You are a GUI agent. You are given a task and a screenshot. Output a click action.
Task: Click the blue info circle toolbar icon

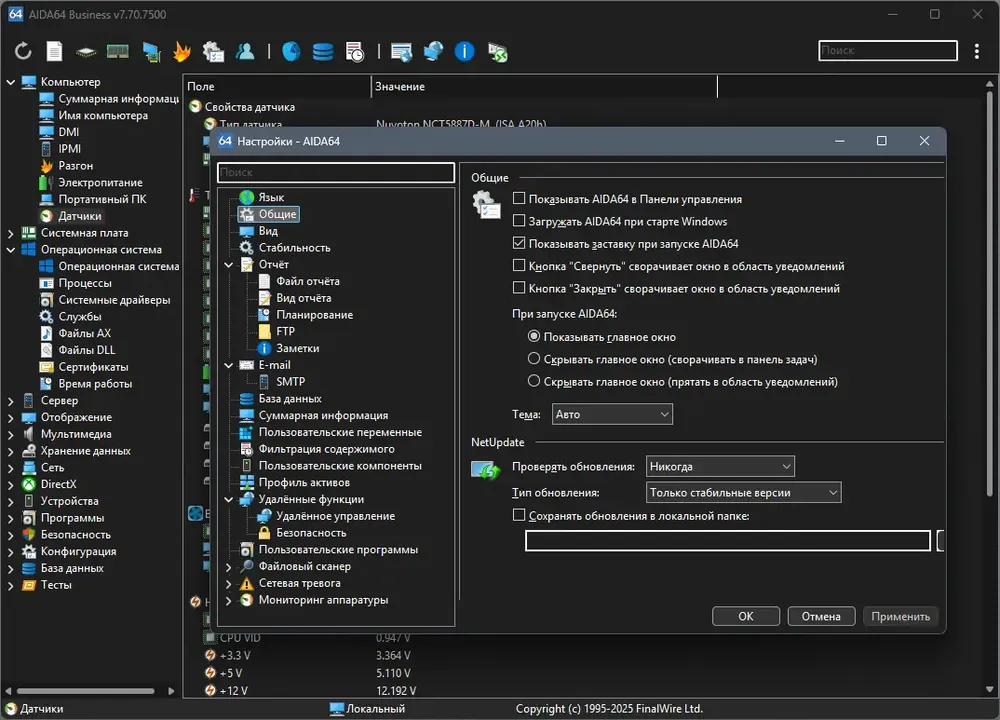coord(464,51)
